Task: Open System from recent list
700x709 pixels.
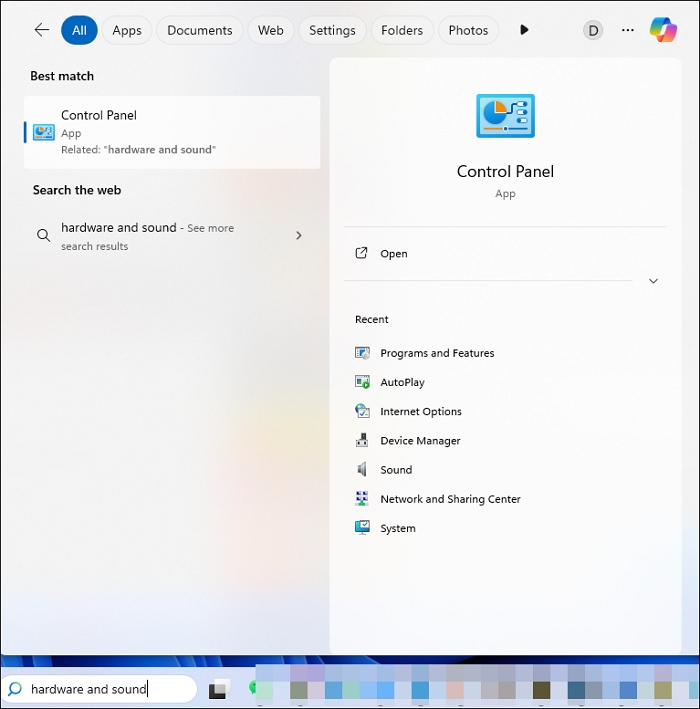Action: 397,528
